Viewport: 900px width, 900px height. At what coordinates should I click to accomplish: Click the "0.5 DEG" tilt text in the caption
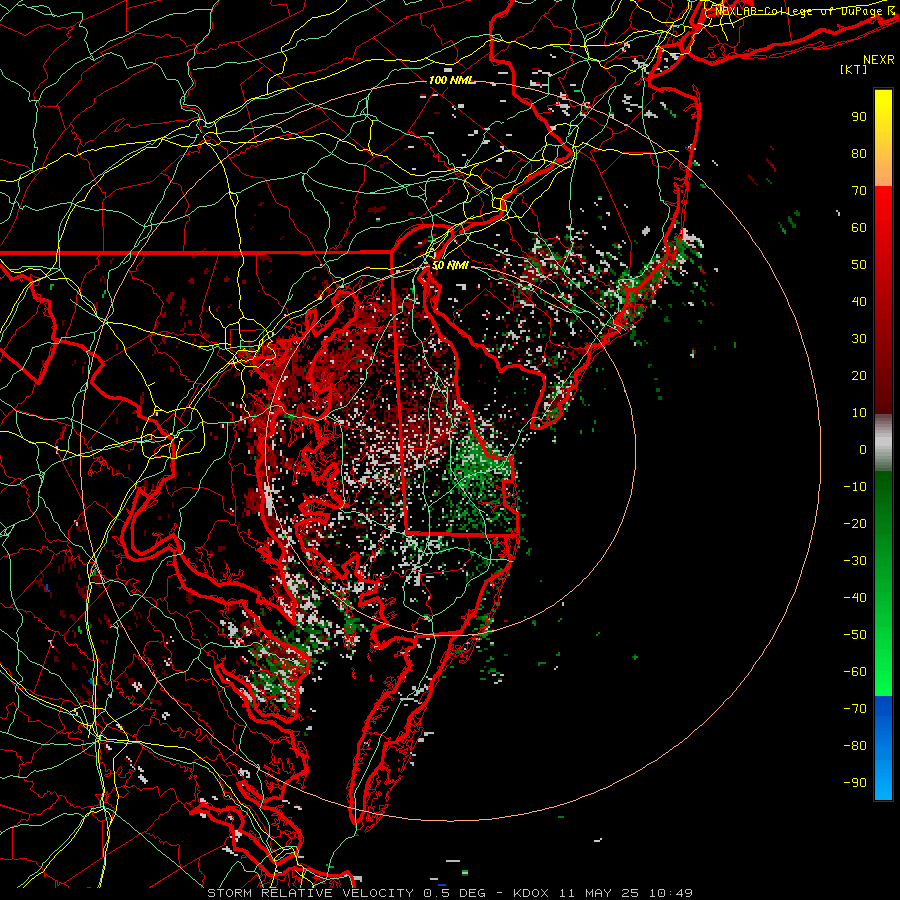tap(454, 893)
